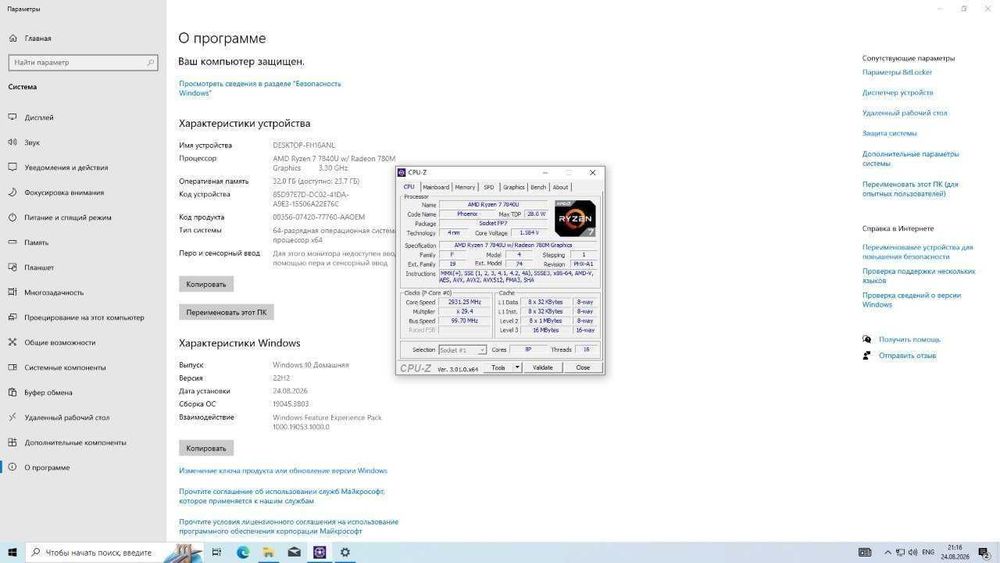
Task: Open the touch keyboard tray icon
Action: (x=865, y=552)
